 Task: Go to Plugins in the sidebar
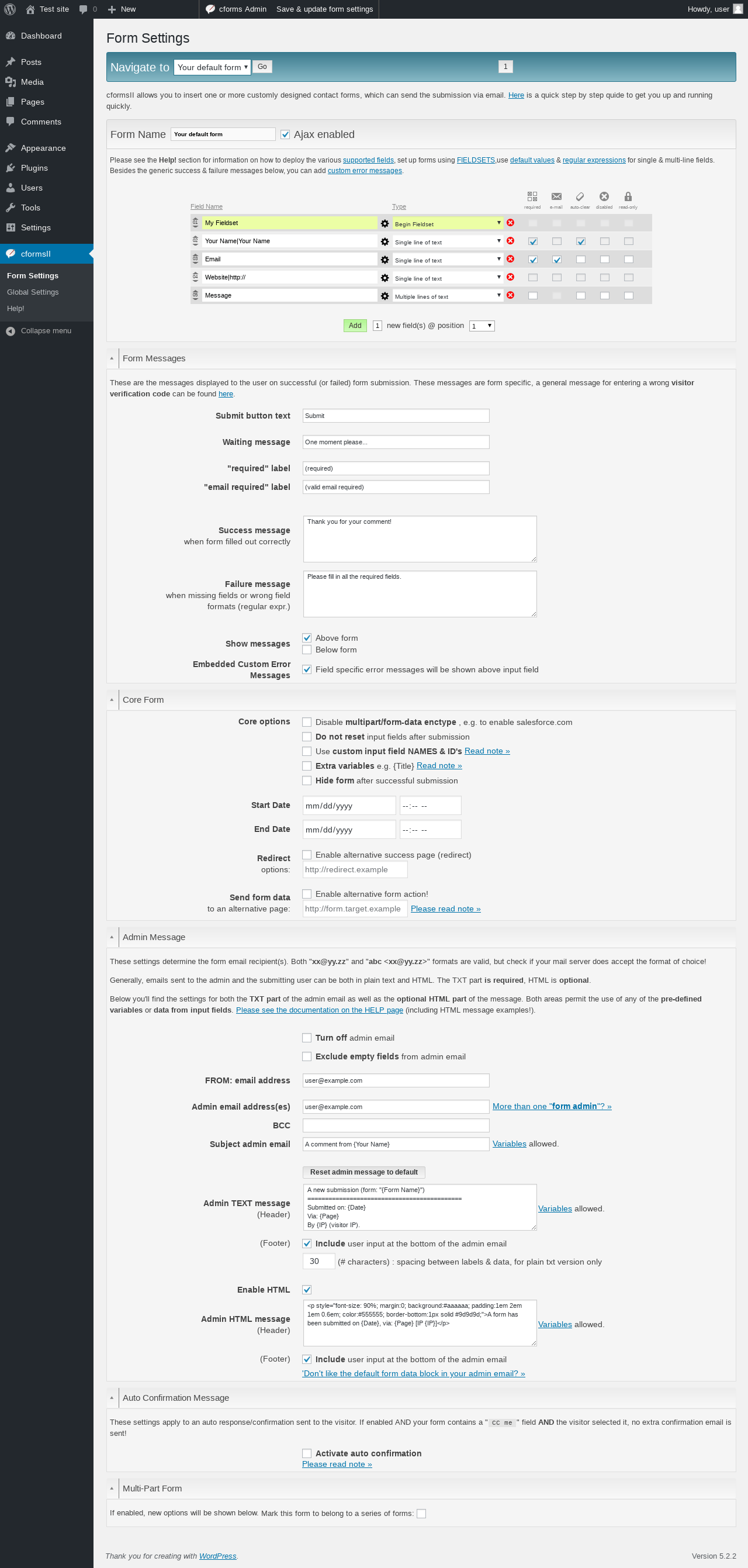pos(34,168)
